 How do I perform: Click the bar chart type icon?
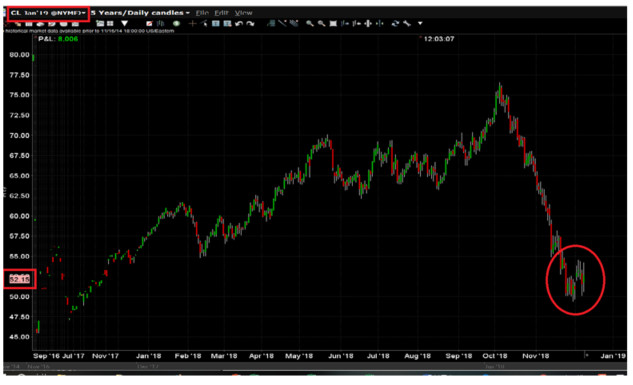pos(161,23)
